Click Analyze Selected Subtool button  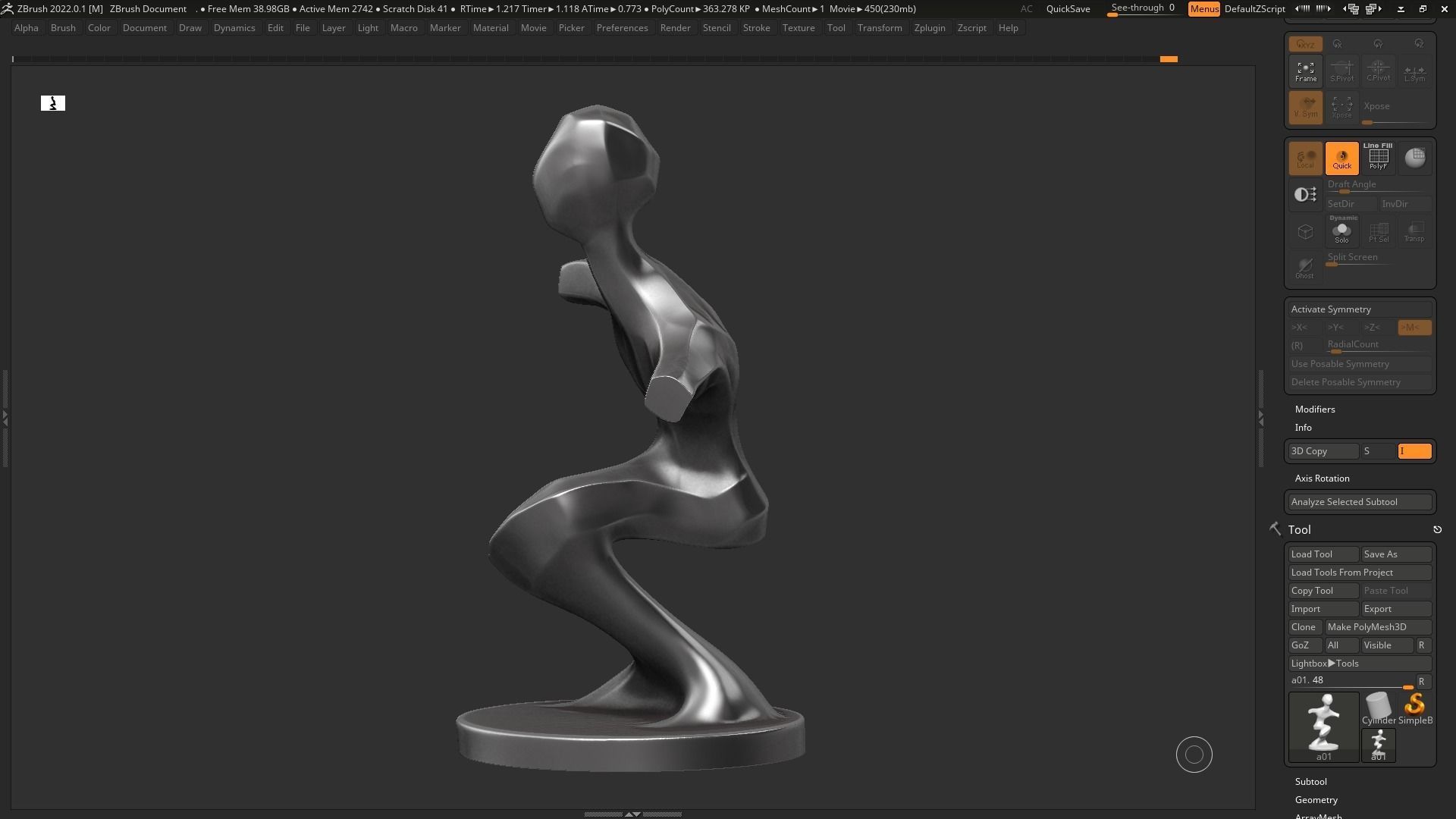point(1360,502)
